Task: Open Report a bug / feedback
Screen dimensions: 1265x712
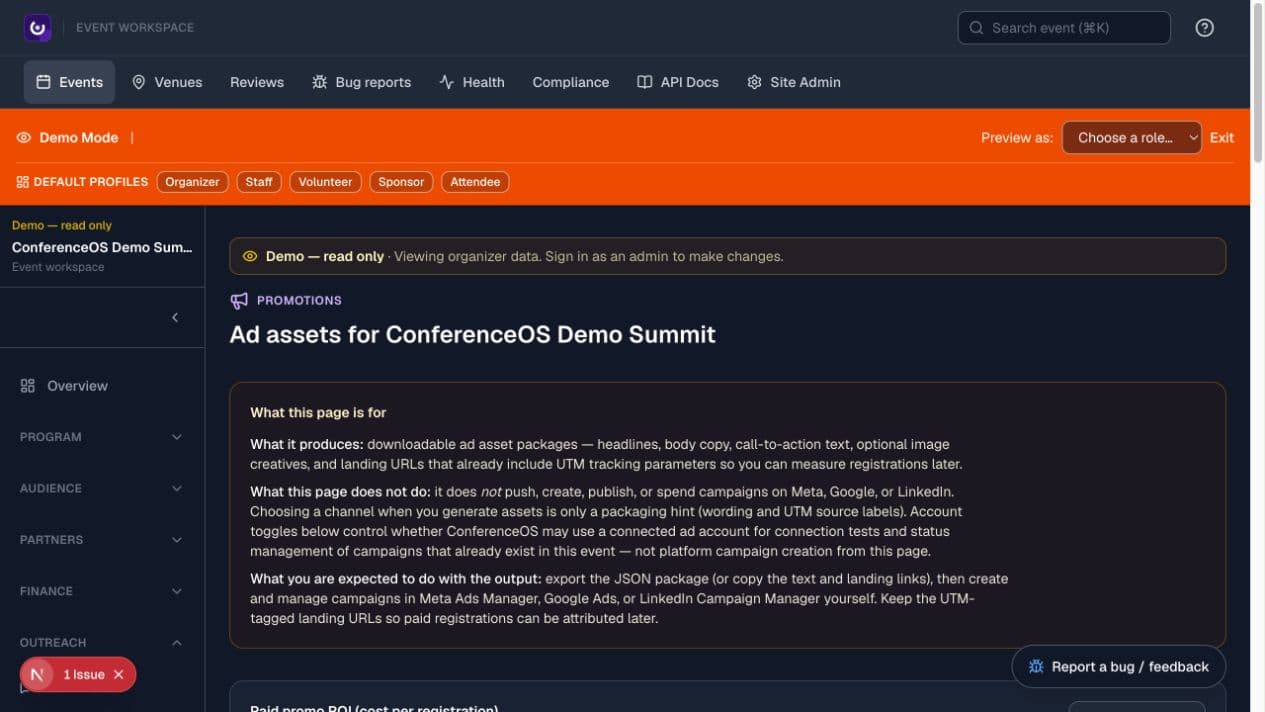Action: click(x=1118, y=667)
